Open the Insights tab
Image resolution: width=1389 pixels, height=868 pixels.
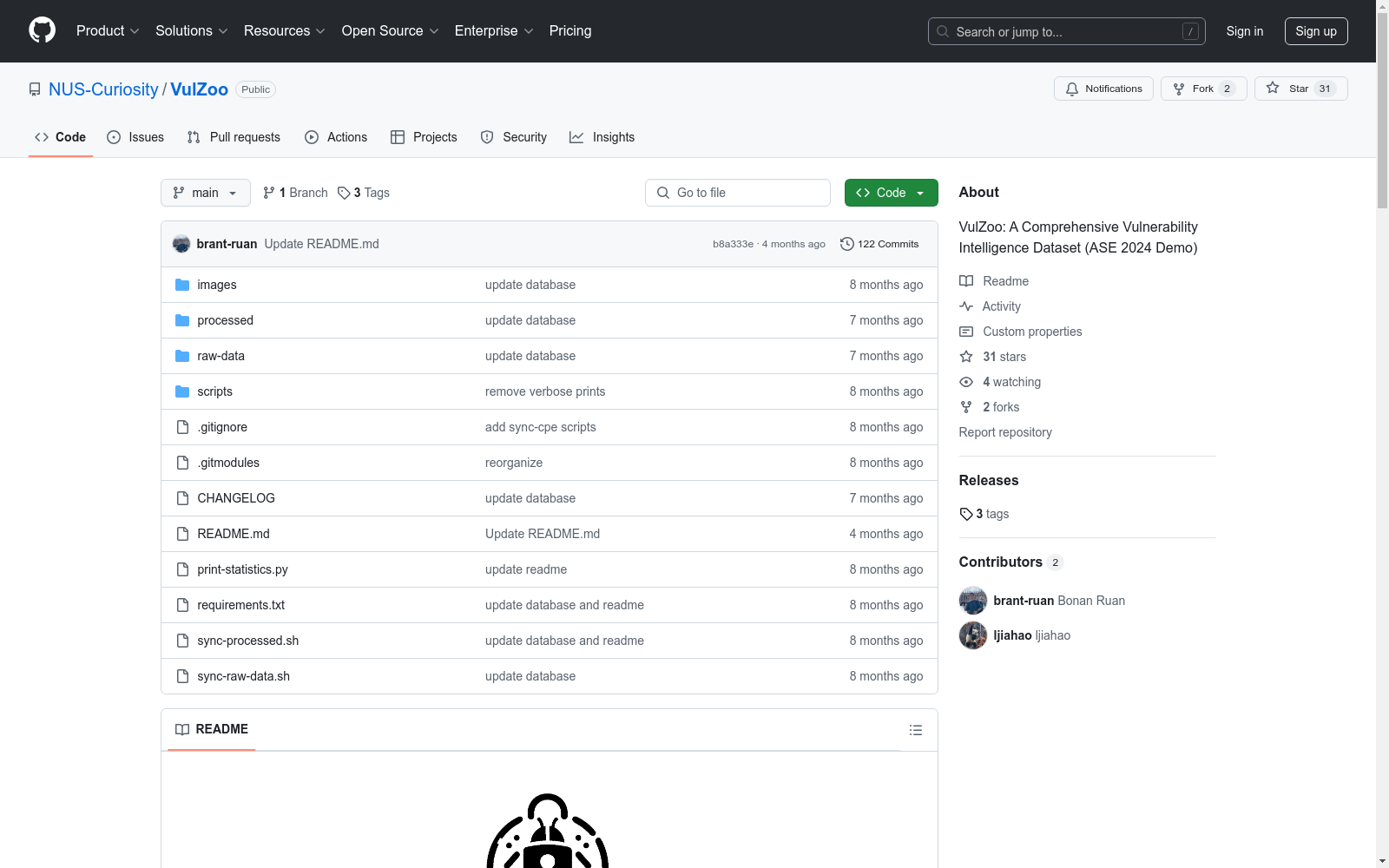pyautogui.click(x=602, y=137)
